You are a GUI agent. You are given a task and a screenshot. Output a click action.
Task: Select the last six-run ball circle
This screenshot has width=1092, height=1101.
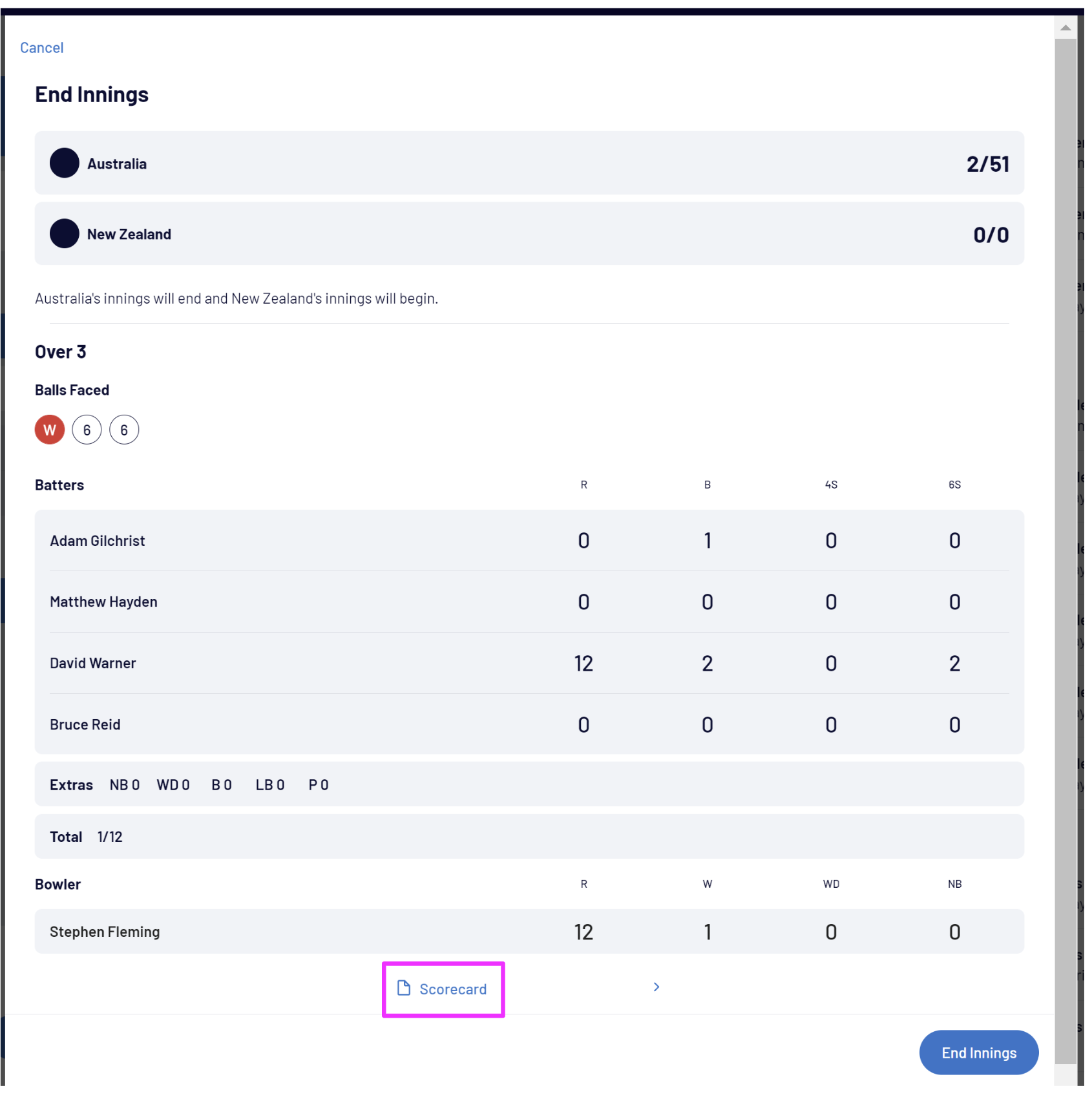pos(124,430)
